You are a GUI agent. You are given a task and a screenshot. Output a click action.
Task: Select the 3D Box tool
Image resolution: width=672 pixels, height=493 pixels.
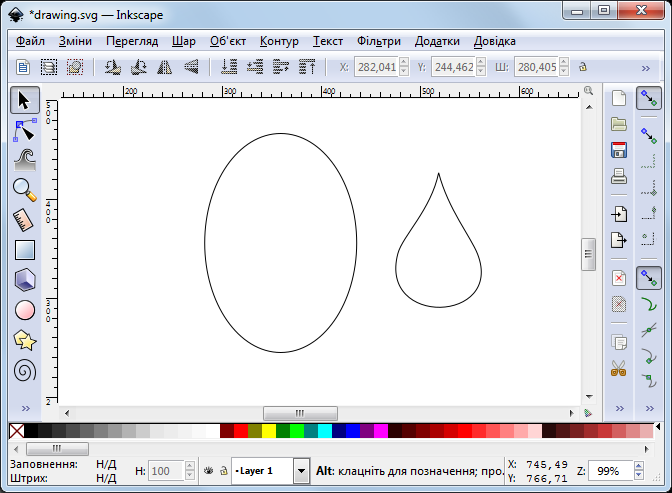coord(25,280)
